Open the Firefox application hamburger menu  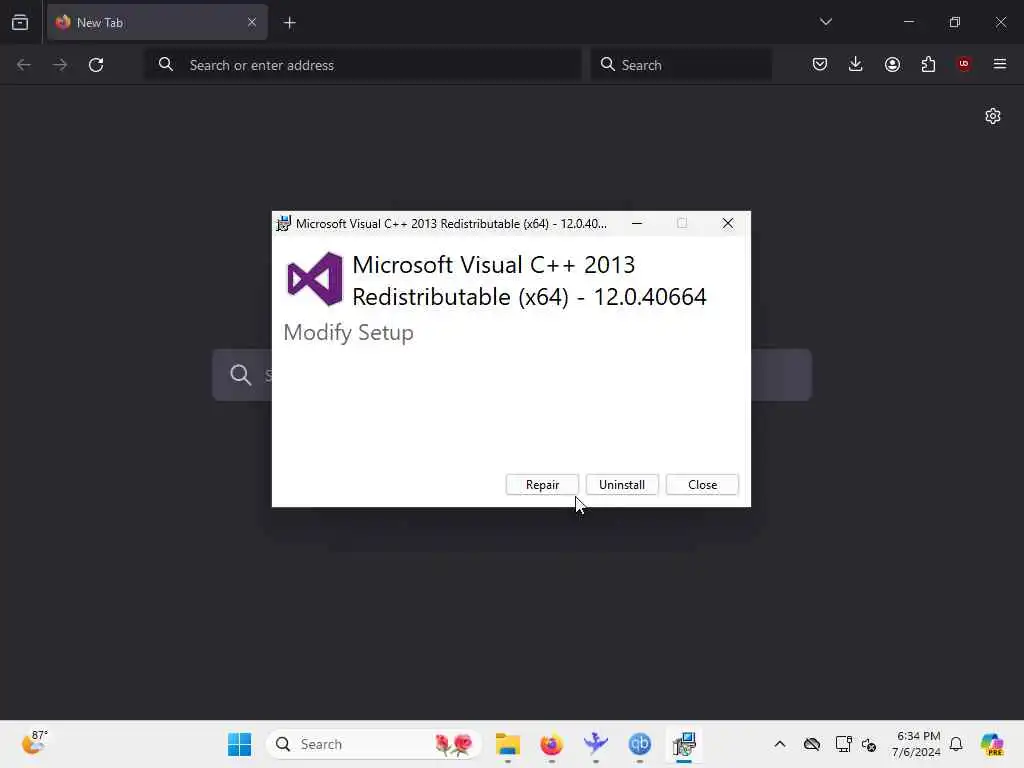1000,64
